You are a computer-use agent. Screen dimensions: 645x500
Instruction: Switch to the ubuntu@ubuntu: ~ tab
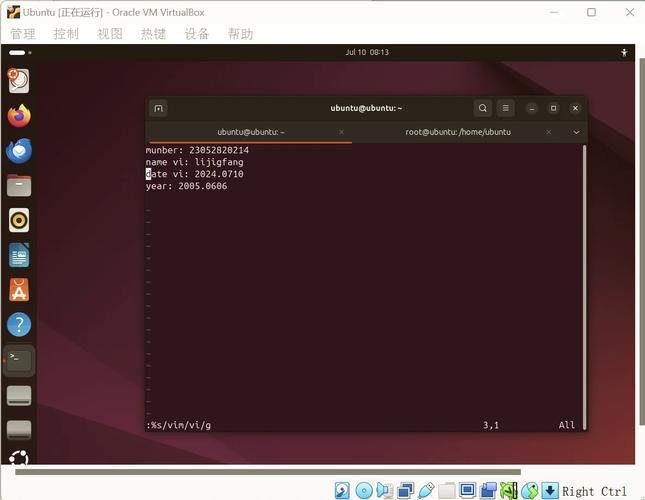click(251, 132)
